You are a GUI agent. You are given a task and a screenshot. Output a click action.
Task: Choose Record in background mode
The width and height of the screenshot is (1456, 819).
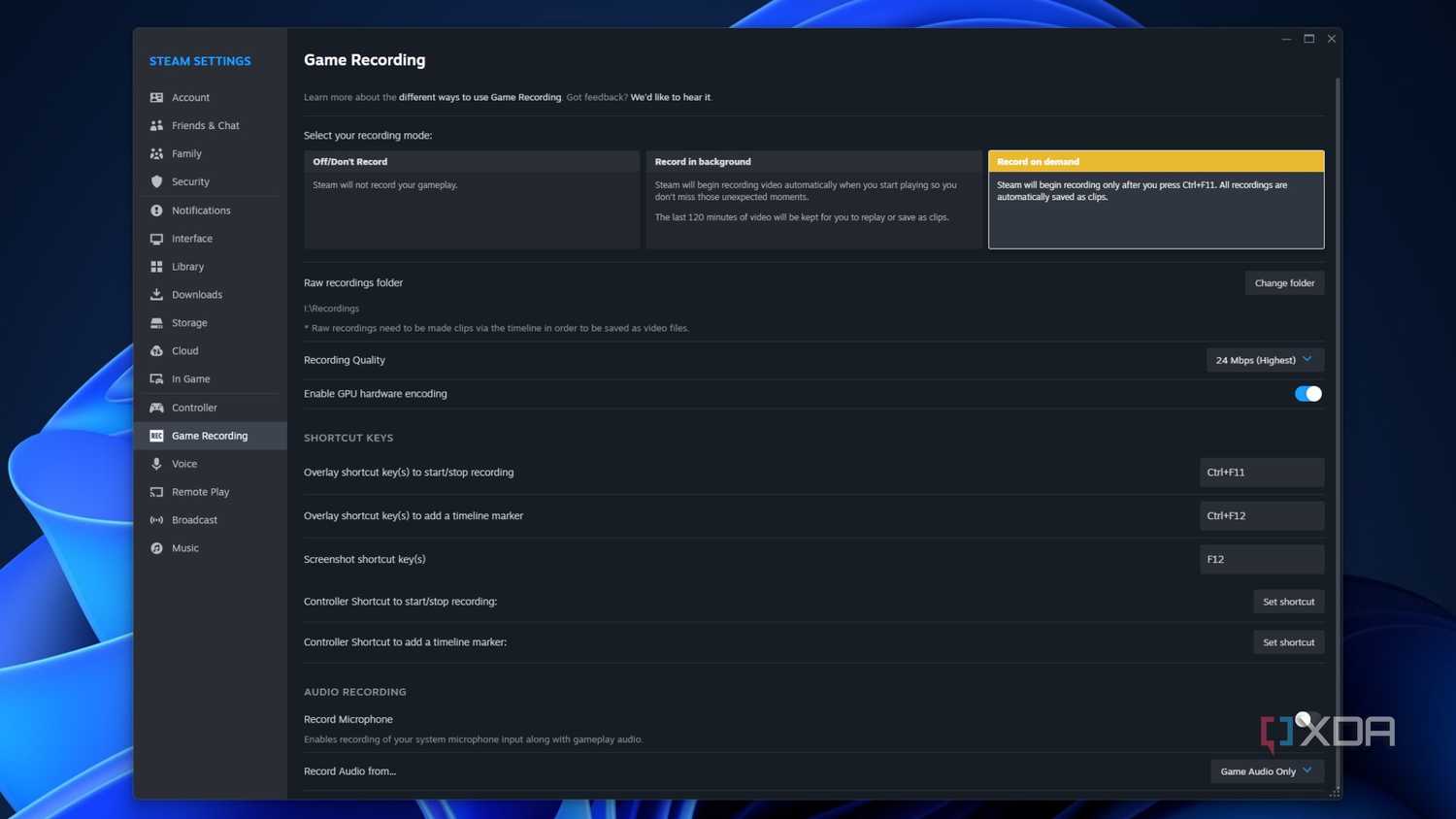(813, 200)
